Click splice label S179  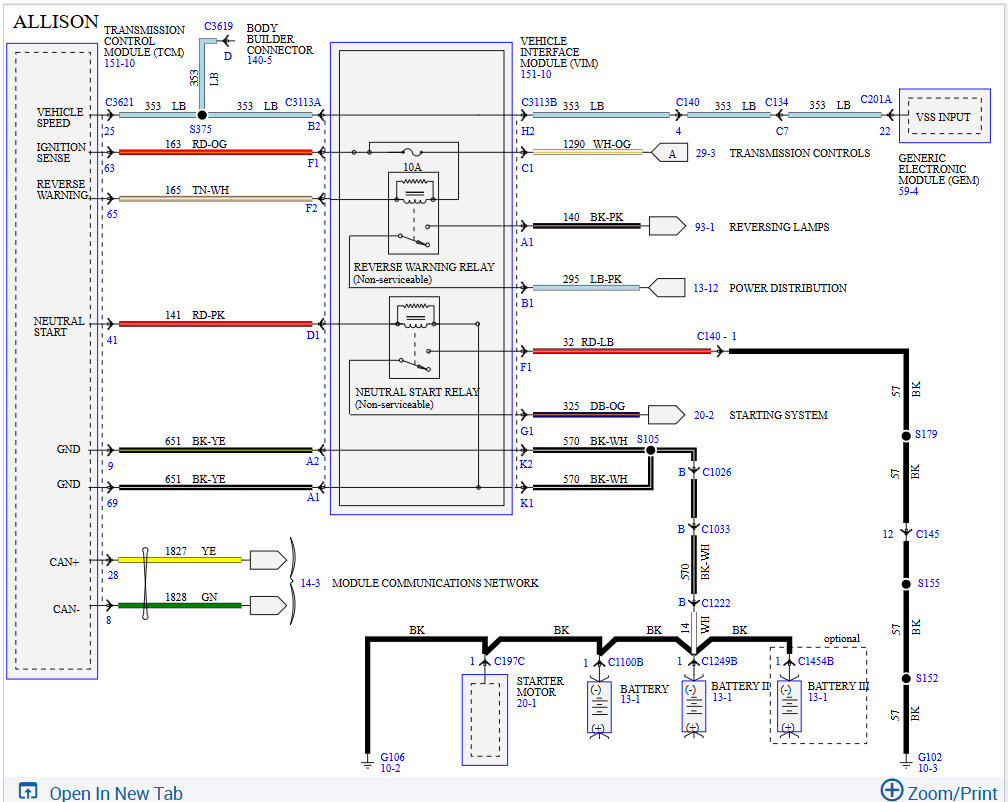pos(926,434)
